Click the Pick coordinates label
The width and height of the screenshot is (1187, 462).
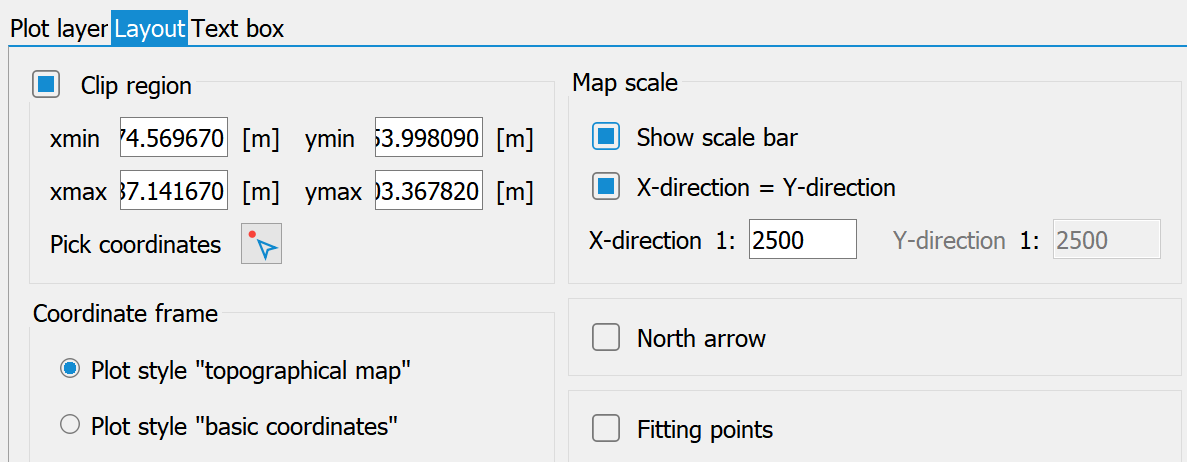135,244
